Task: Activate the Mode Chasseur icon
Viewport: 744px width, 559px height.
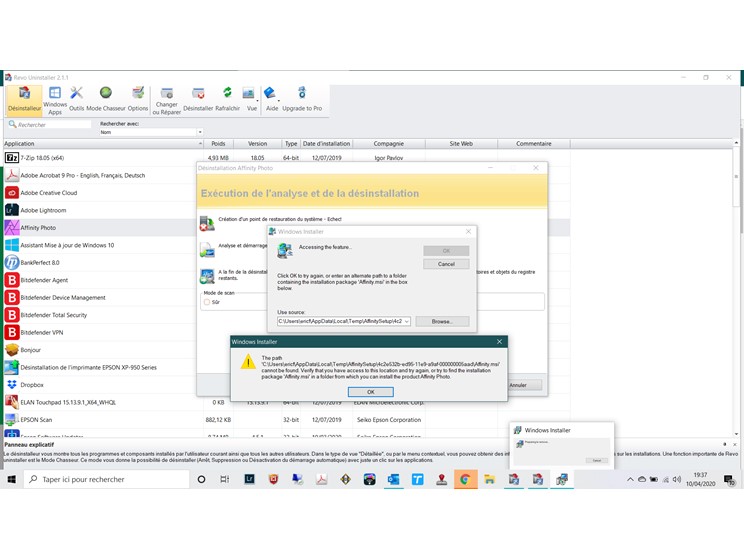Action: (x=106, y=100)
